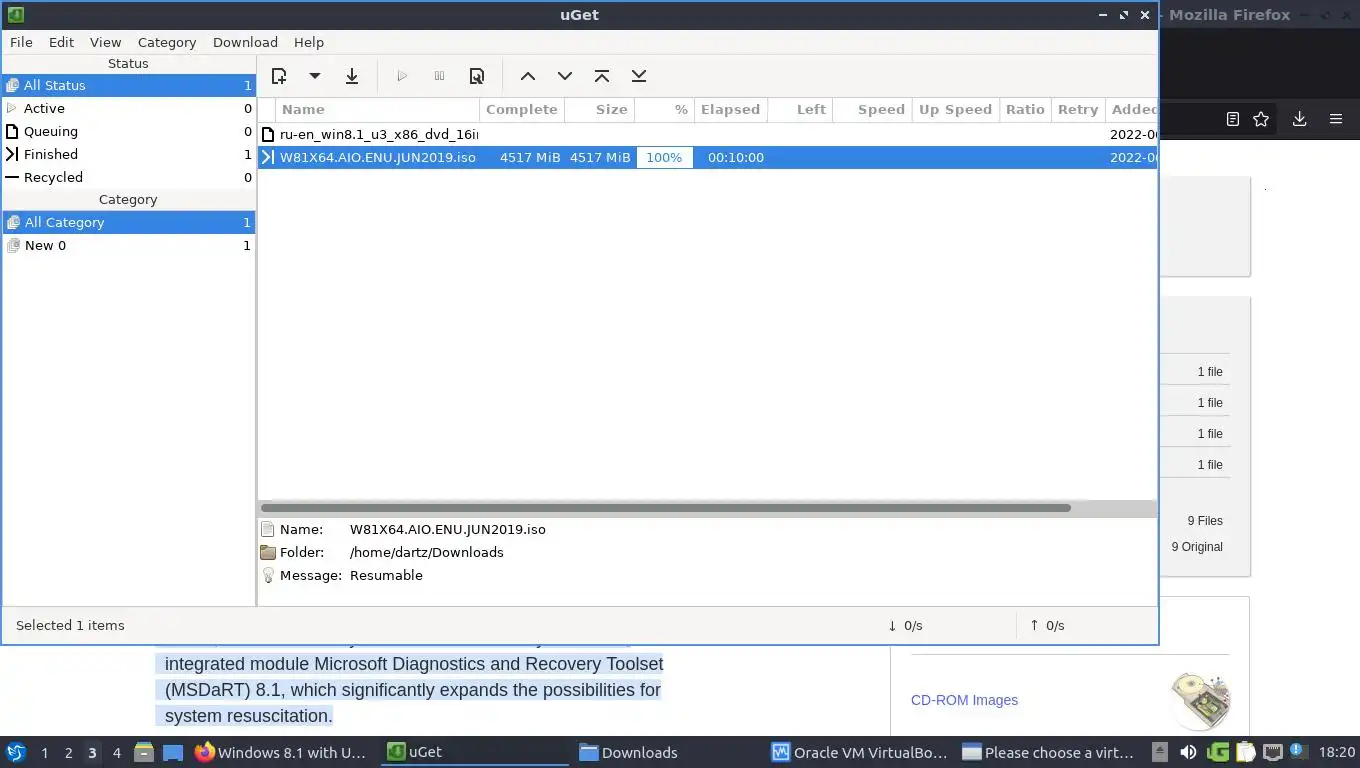
Task: Open the View menu in uGet
Action: tap(105, 42)
